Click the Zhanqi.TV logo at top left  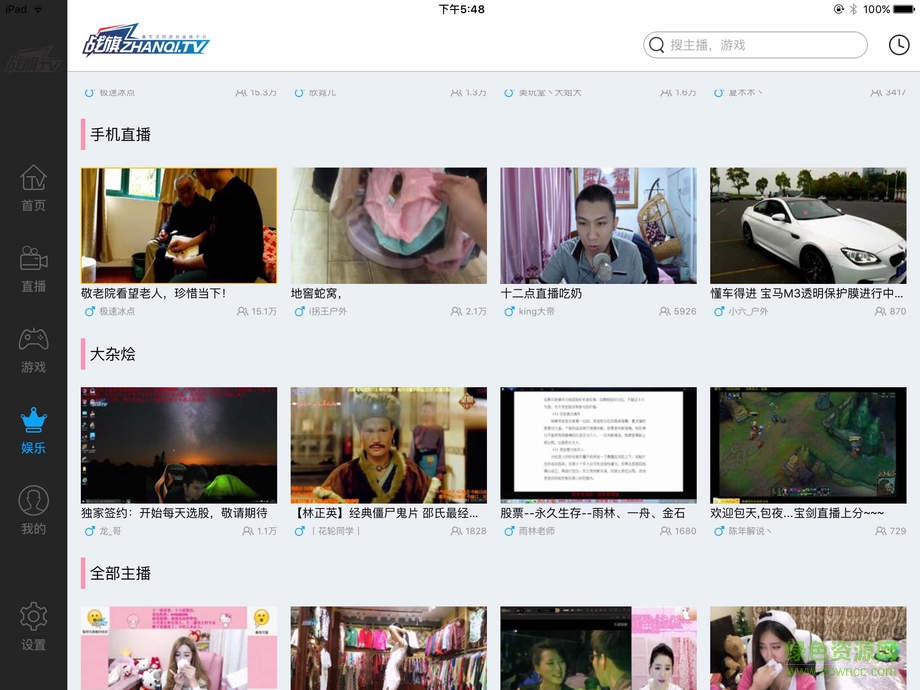point(143,44)
